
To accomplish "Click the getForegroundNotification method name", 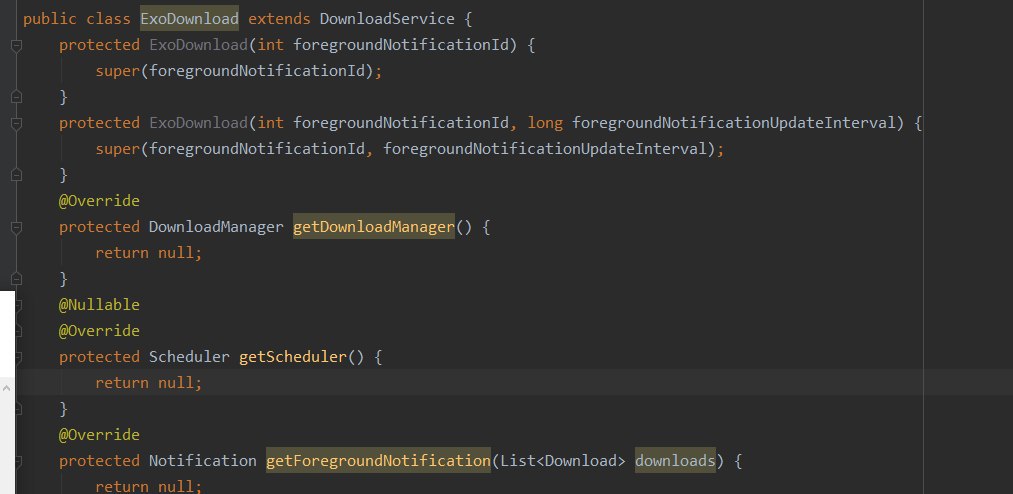I will click(x=379, y=461).
